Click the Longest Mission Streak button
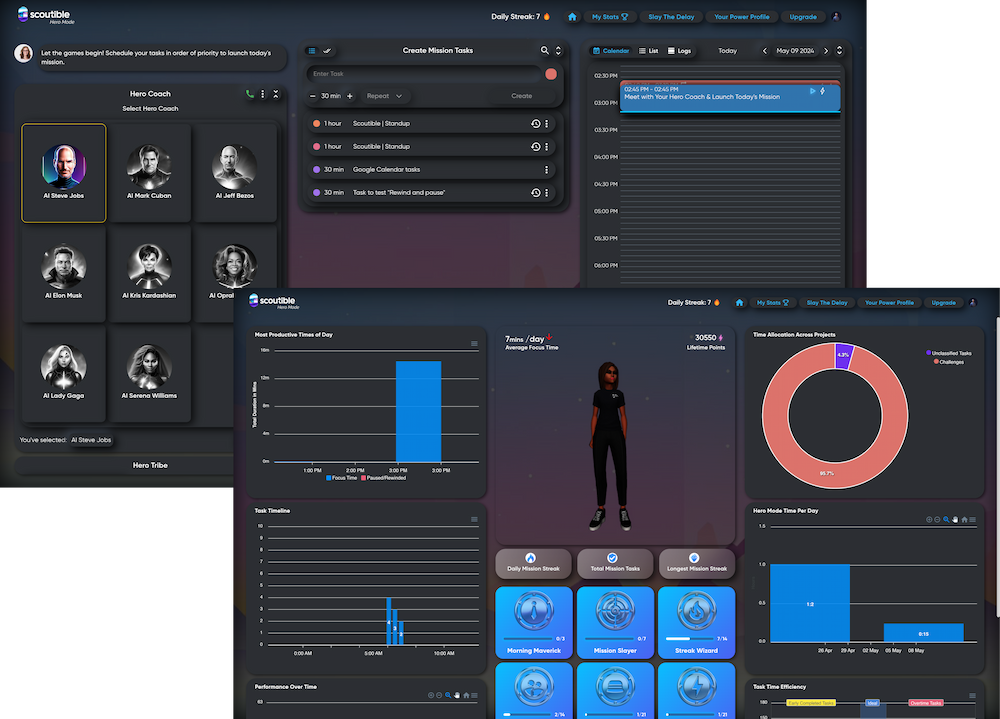Viewport: 1000px width, 719px height. click(696, 563)
